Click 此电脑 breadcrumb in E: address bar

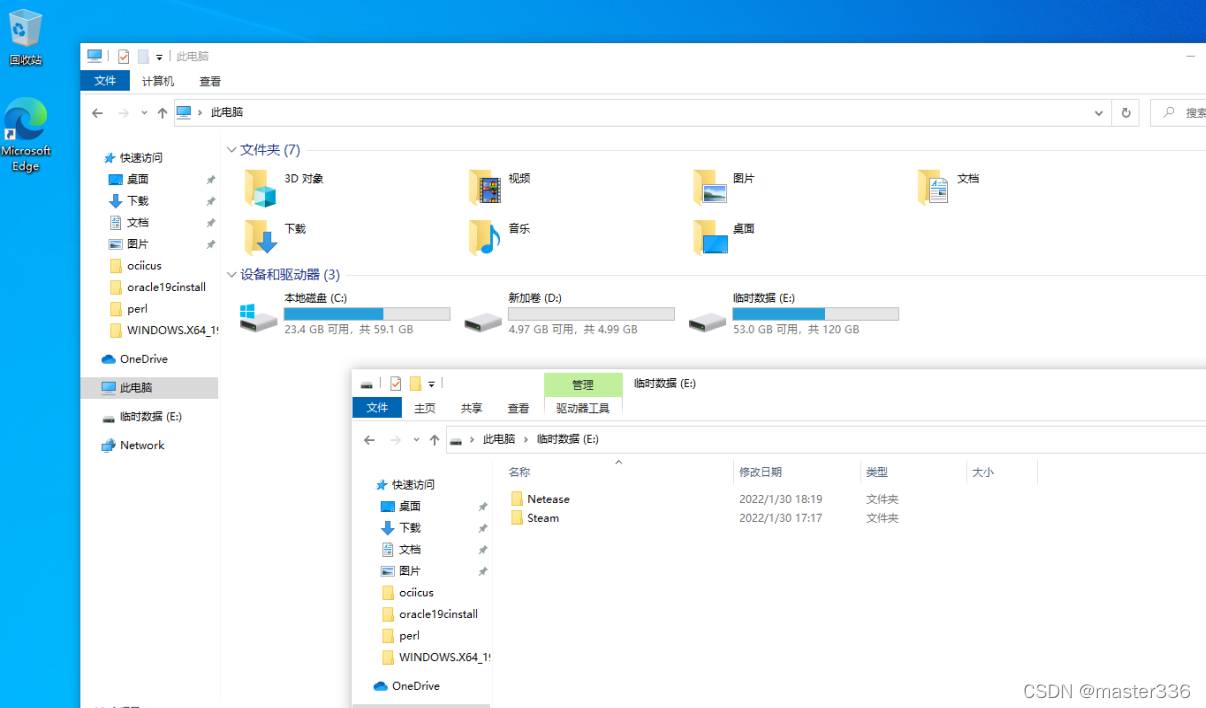pos(499,440)
